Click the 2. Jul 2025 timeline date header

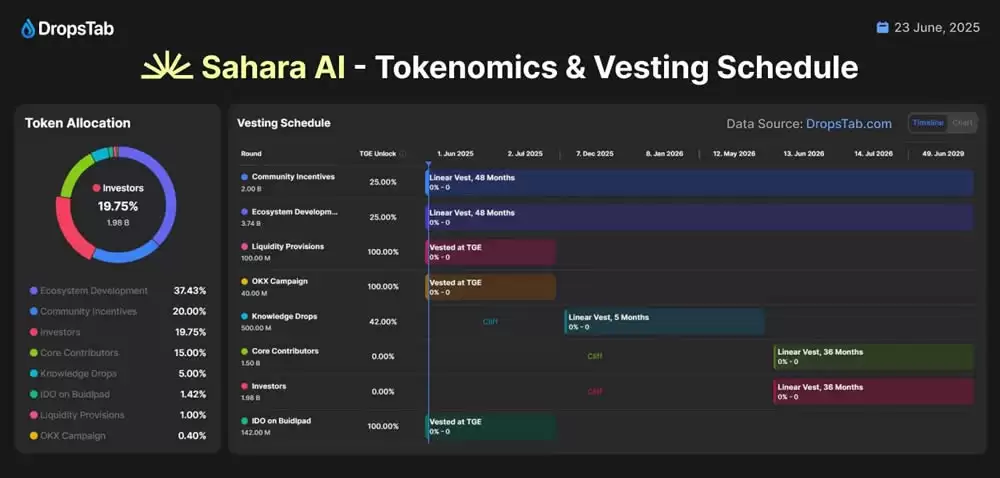(x=525, y=154)
